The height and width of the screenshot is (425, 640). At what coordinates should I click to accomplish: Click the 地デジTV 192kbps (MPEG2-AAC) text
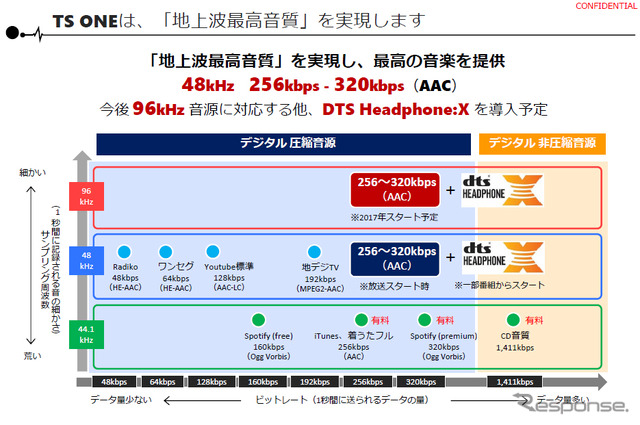coord(320,278)
